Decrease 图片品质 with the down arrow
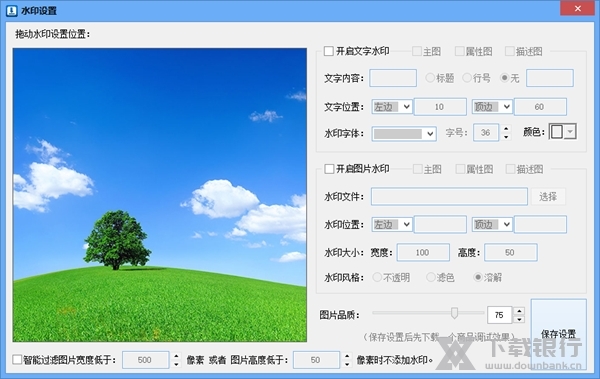Viewport: 600px width, 379px height. (x=519, y=319)
